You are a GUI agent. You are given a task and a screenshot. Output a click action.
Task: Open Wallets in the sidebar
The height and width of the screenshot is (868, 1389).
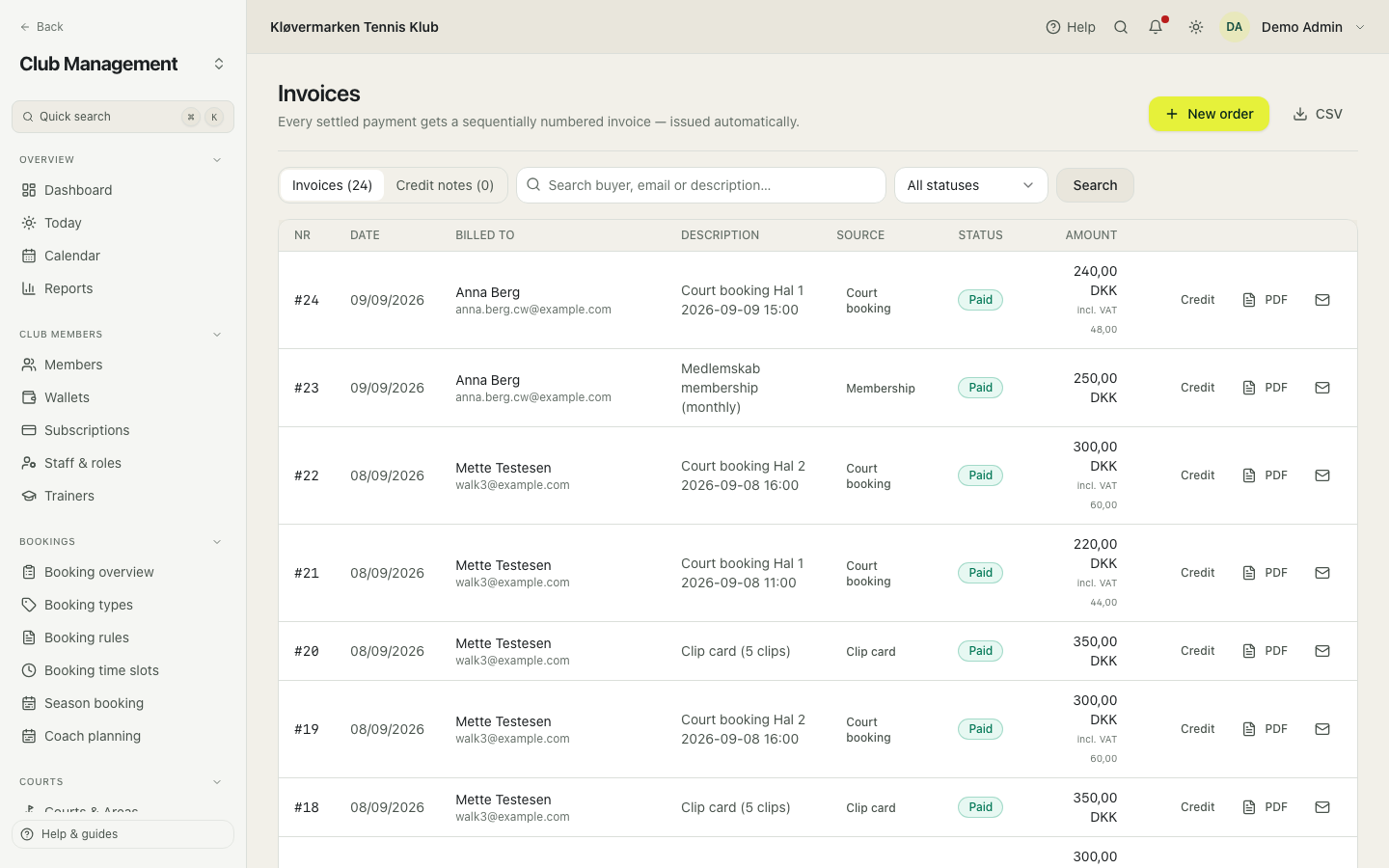tap(123, 397)
